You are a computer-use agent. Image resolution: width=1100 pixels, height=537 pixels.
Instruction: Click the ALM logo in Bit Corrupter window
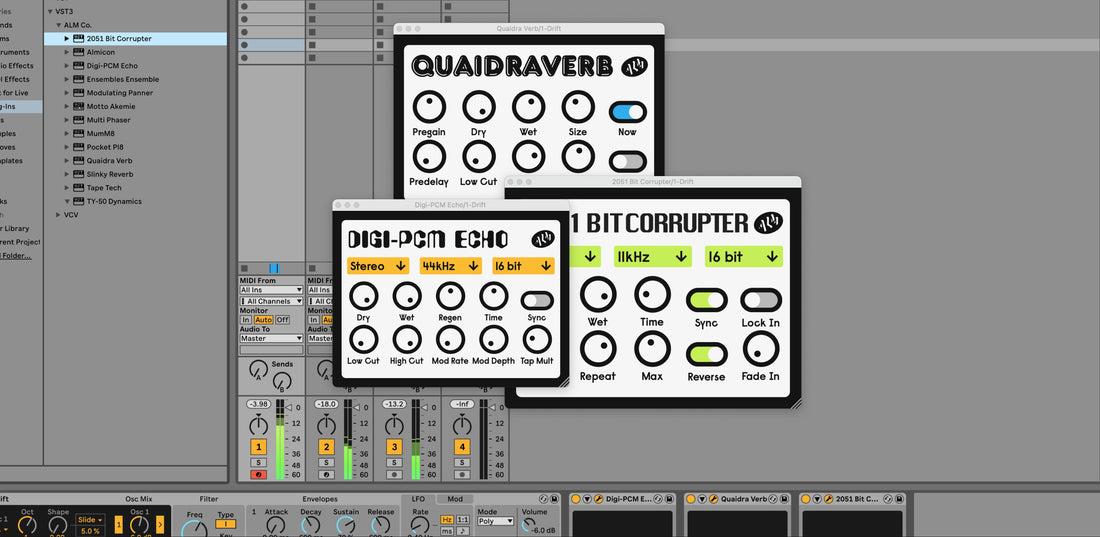(769, 224)
